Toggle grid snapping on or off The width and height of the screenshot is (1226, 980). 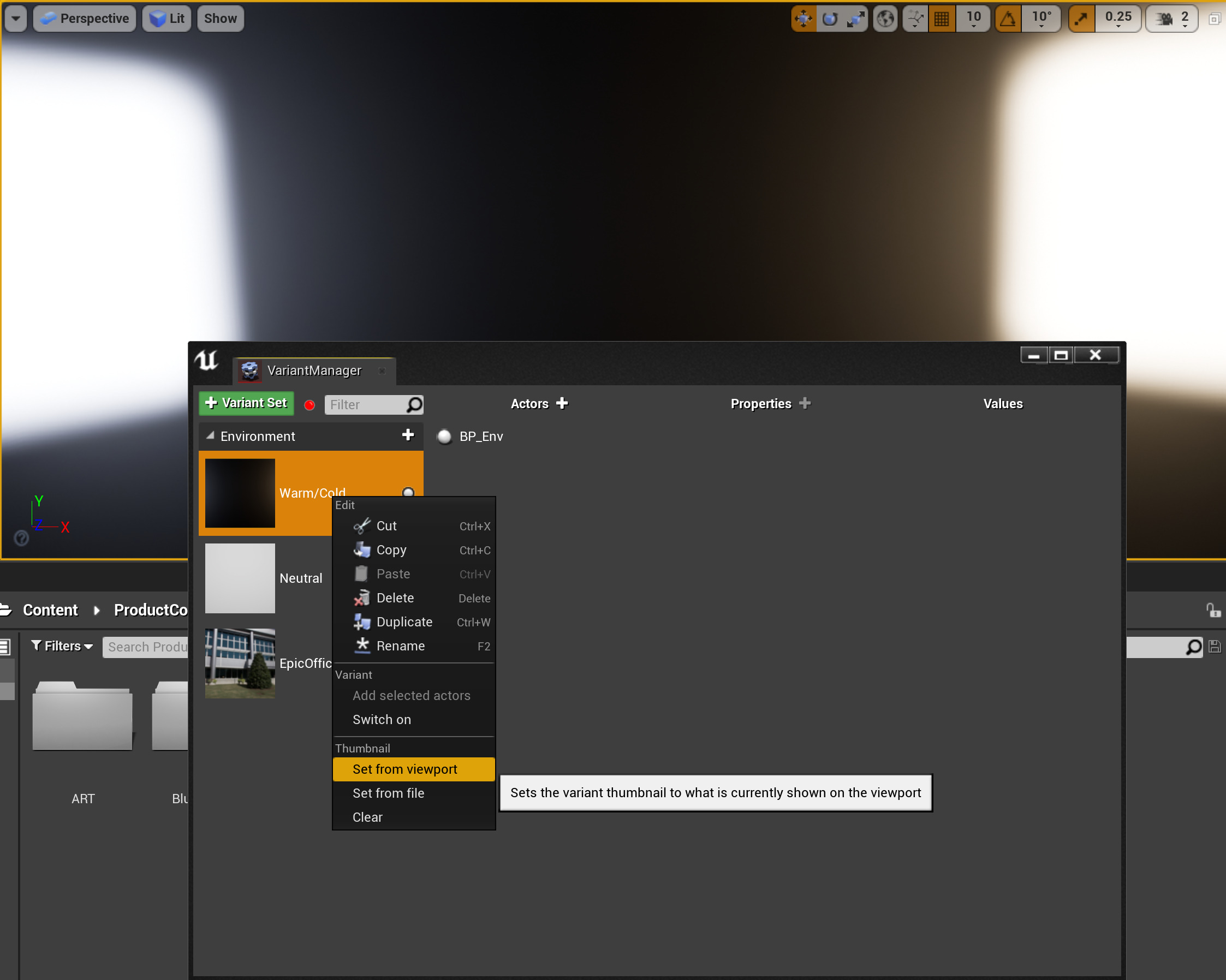[x=942, y=18]
